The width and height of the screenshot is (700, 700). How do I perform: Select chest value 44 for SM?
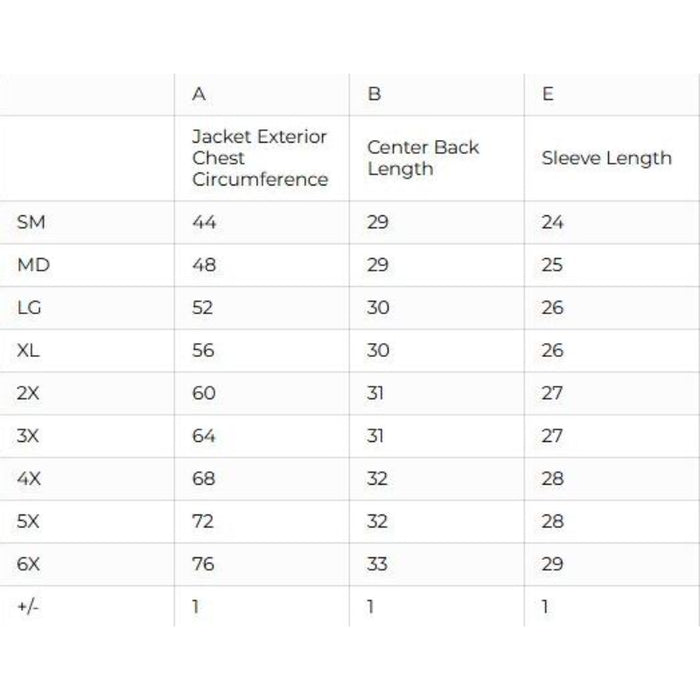click(204, 222)
